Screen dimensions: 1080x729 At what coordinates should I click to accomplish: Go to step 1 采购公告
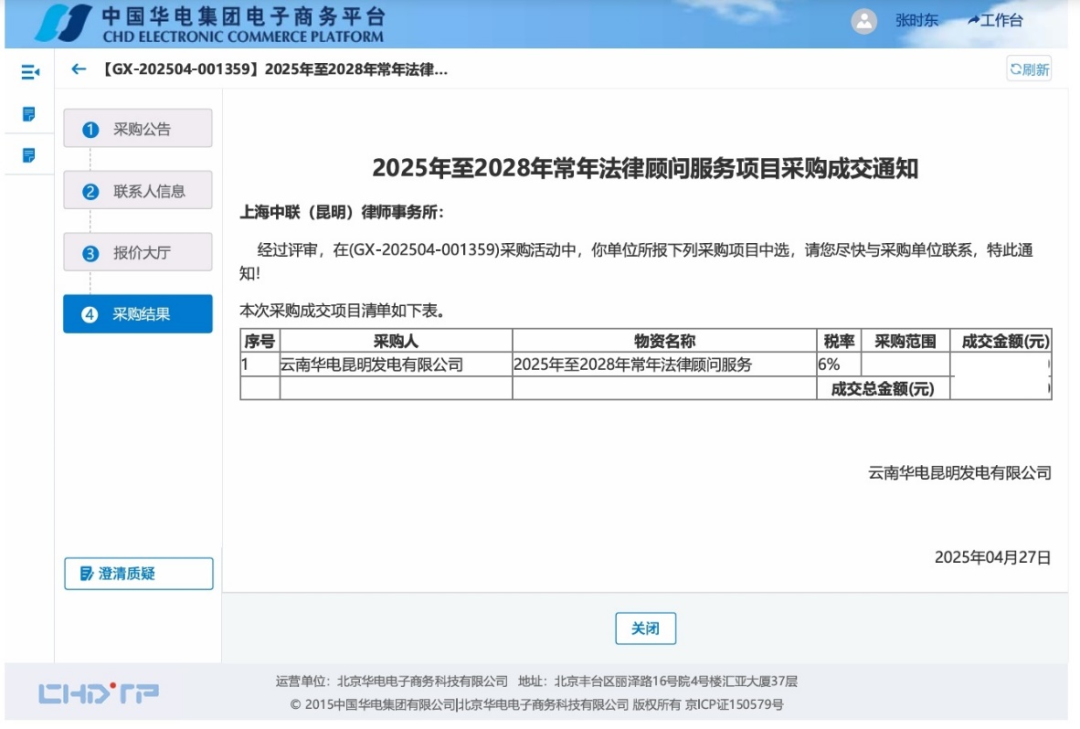(138, 128)
